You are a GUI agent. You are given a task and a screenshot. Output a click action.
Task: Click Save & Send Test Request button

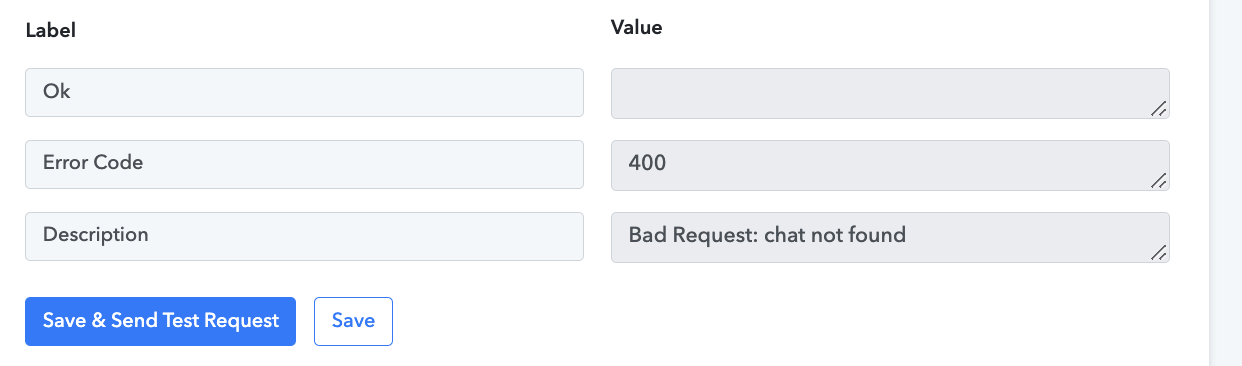coord(160,321)
